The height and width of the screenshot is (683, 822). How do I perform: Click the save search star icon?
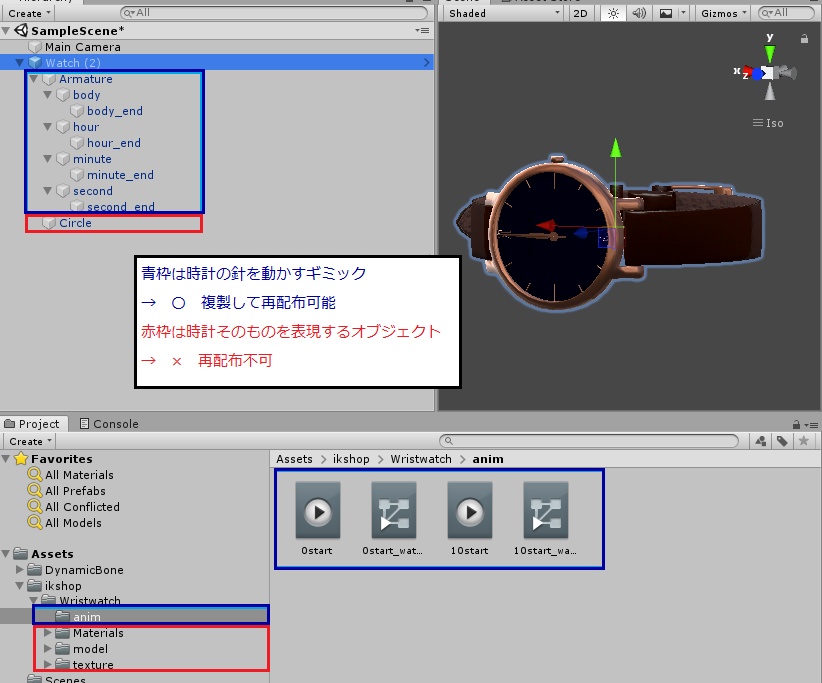(804, 441)
